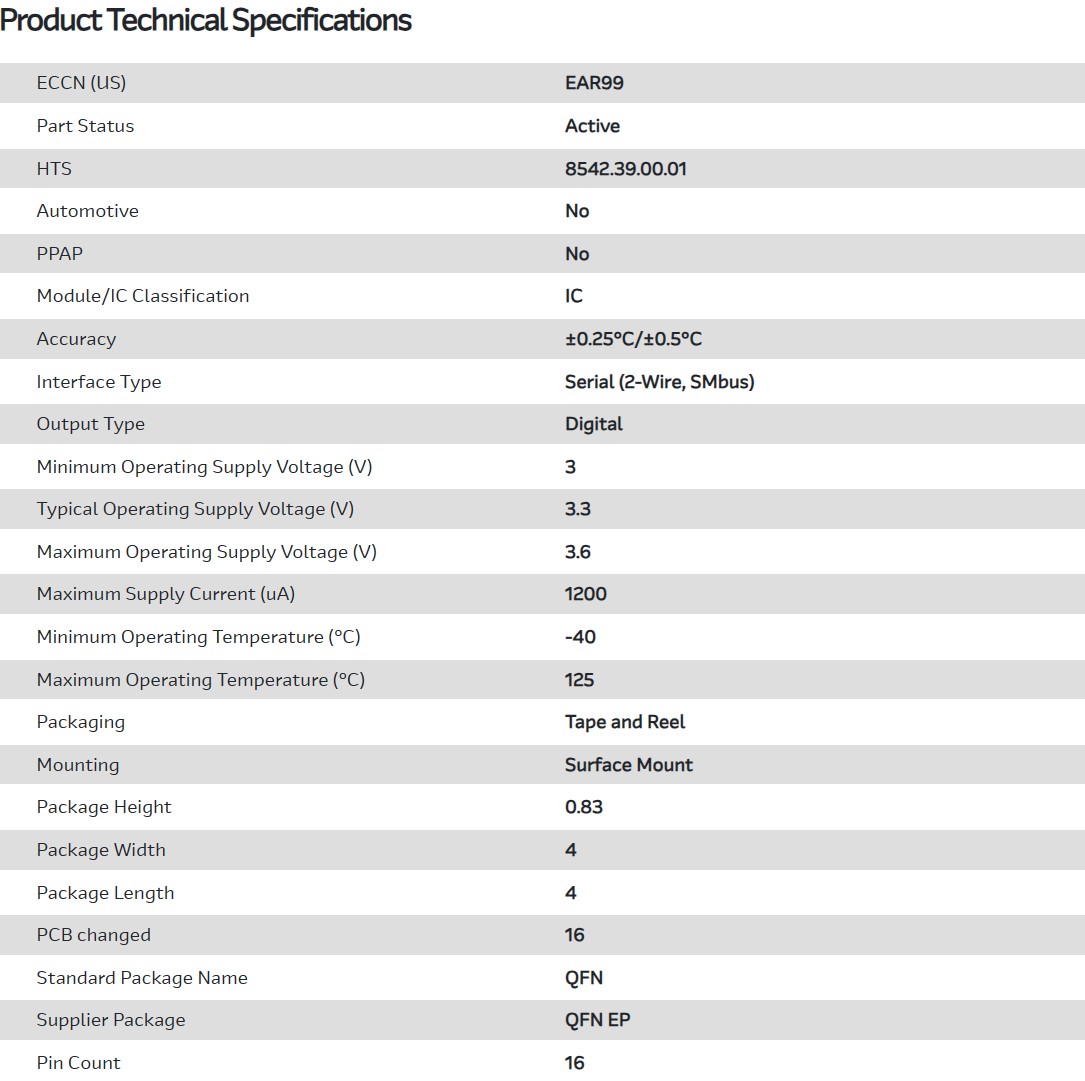Screen dimensions: 1085x1081
Task: Click the HTS code 8542.39.00.01
Action: pyautogui.click(x=625, y=169)
